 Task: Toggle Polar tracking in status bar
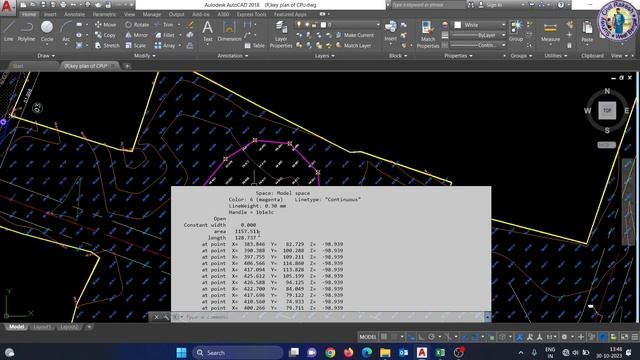tap(432, 337)
